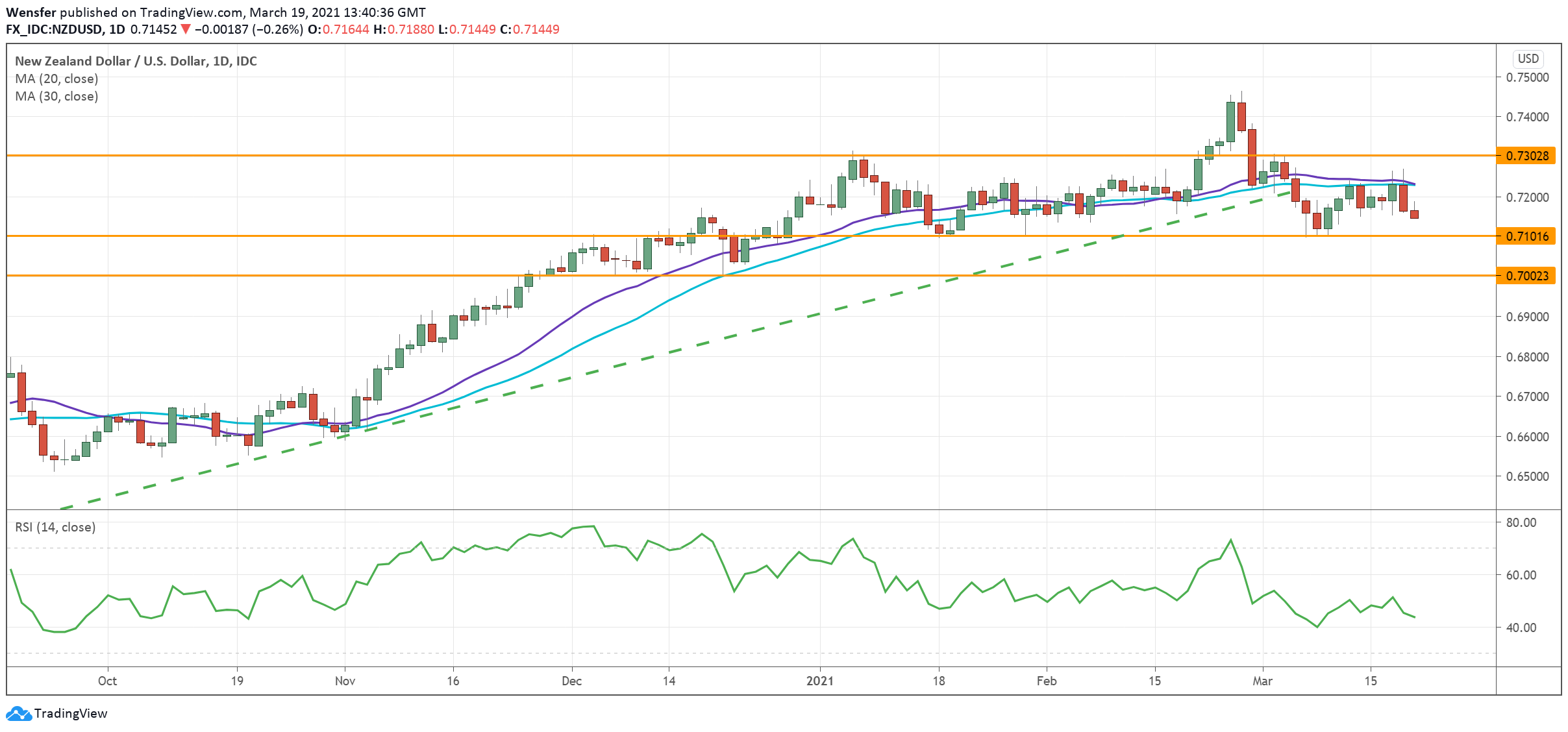Open the USD currency selector on the price scale
This screenshot has height=732, width=1568.
click(1528, 58)
